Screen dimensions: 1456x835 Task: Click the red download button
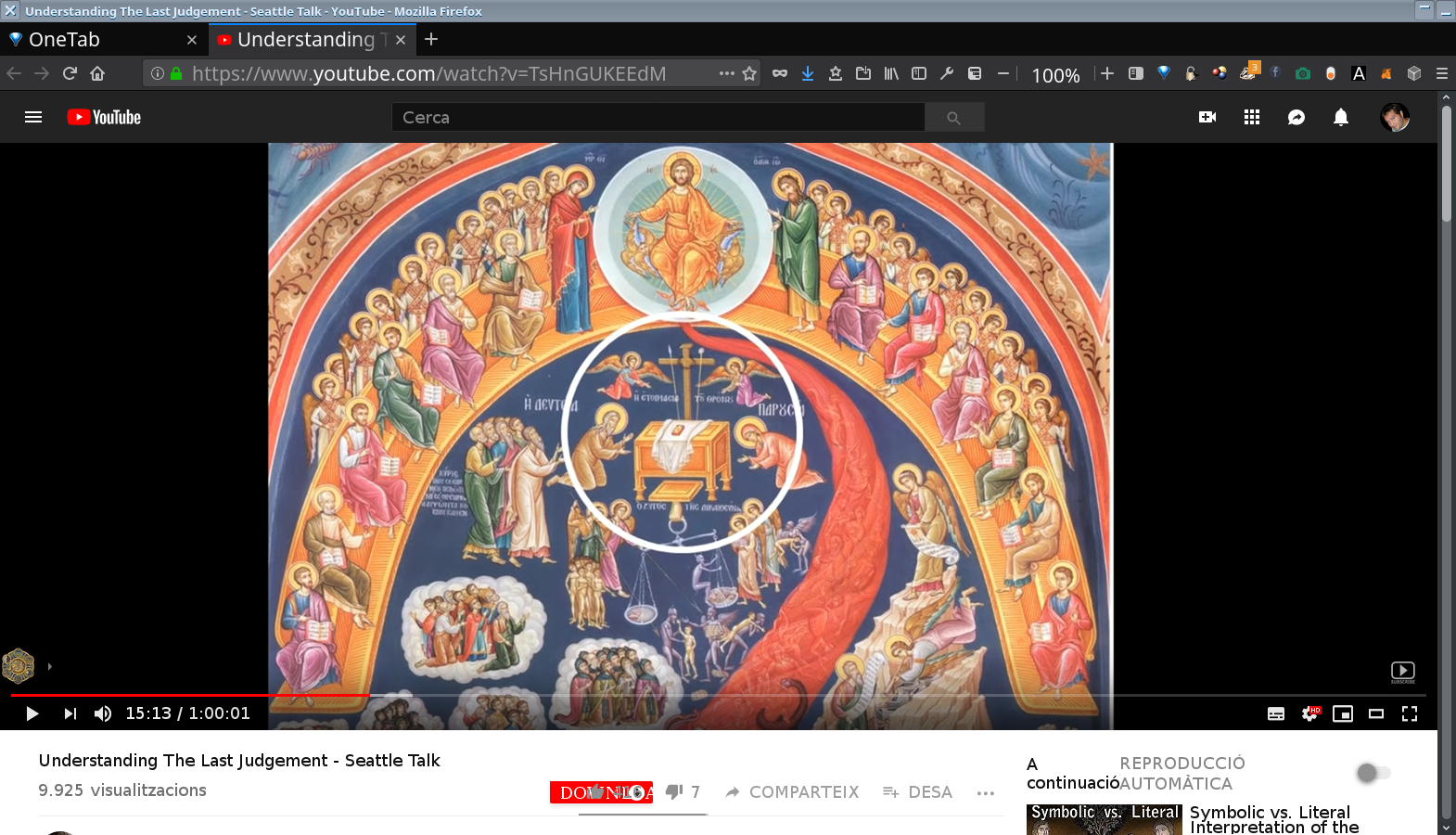click(601, 792)
